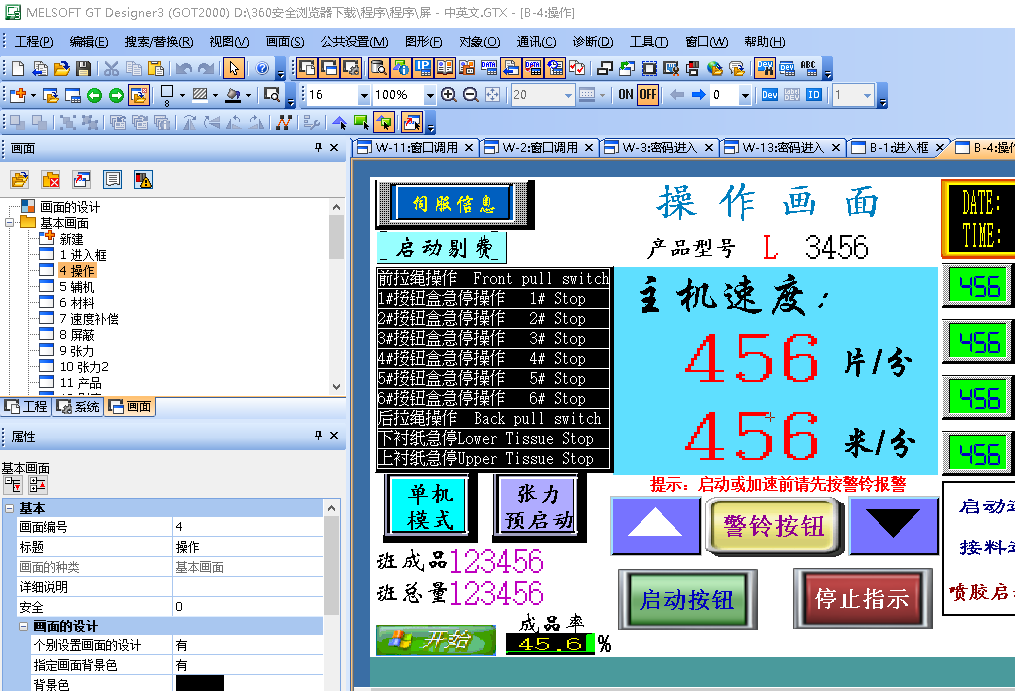Collapse the 基本画面 tree folder
This screenshot has width=1015, height=691.
pyautogui.click(x=10, y=223)
